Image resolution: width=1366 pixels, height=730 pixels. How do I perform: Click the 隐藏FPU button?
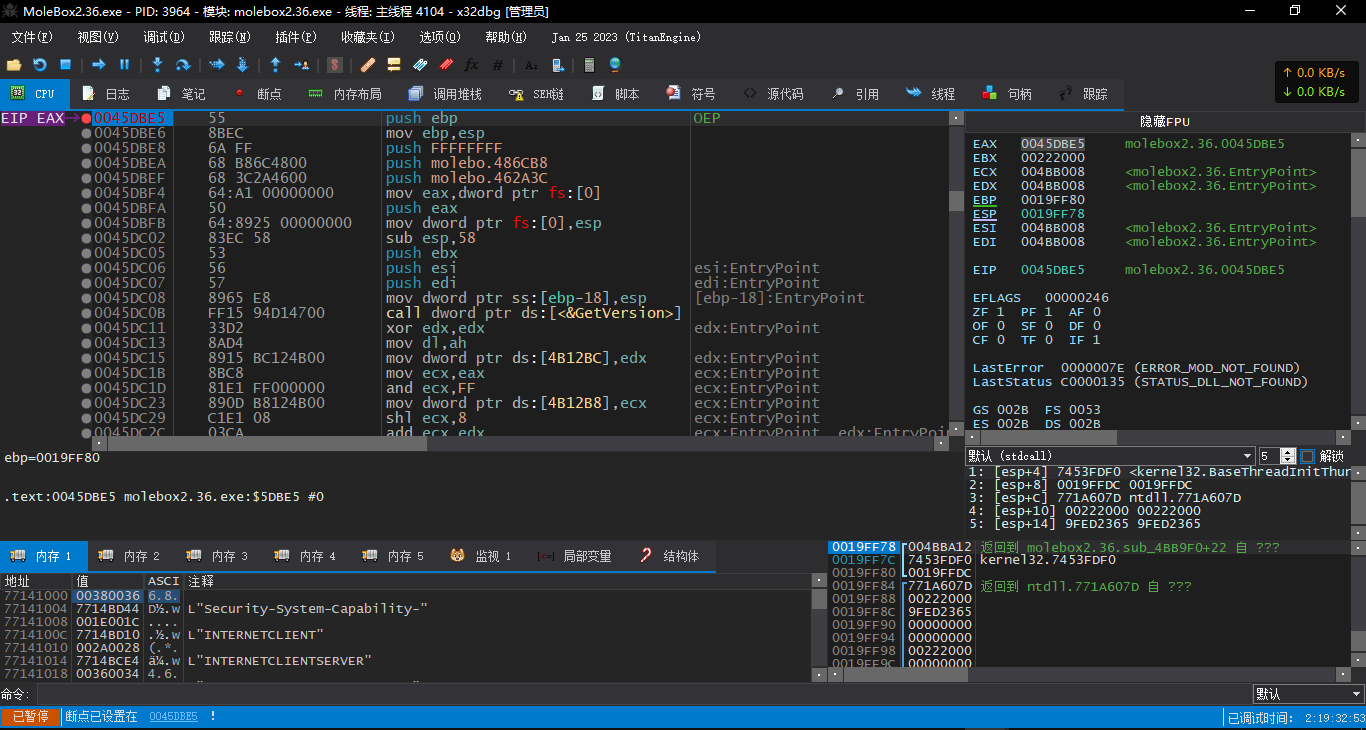pyautogui.click(x=1165, y=121)
